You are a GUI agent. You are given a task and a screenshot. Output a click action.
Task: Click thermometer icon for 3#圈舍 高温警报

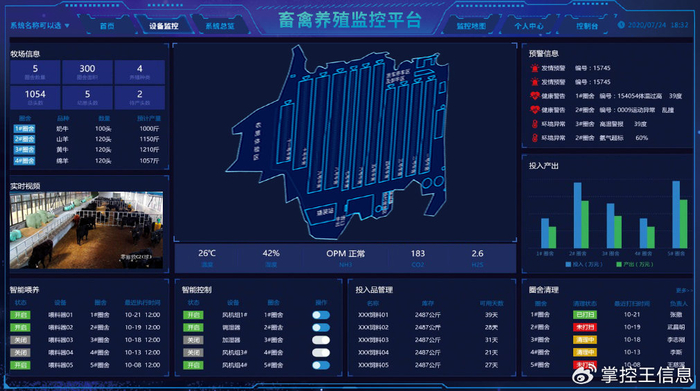pyautogui.click(x=534, y=124)
